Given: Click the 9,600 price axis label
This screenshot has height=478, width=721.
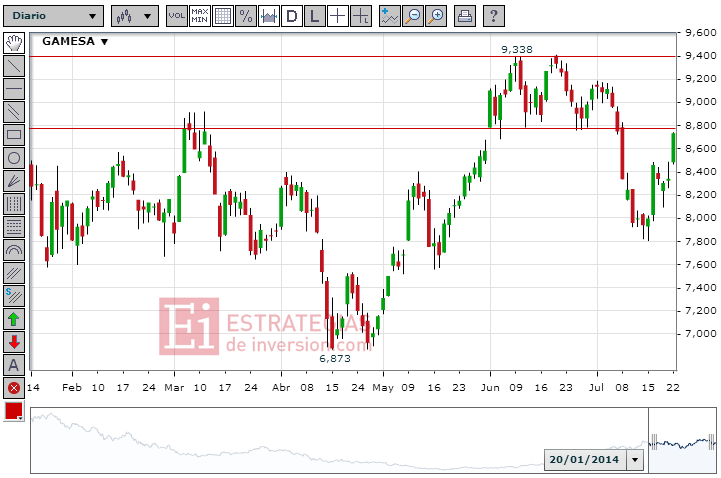Looking at the screenshot, I should 700,33.
